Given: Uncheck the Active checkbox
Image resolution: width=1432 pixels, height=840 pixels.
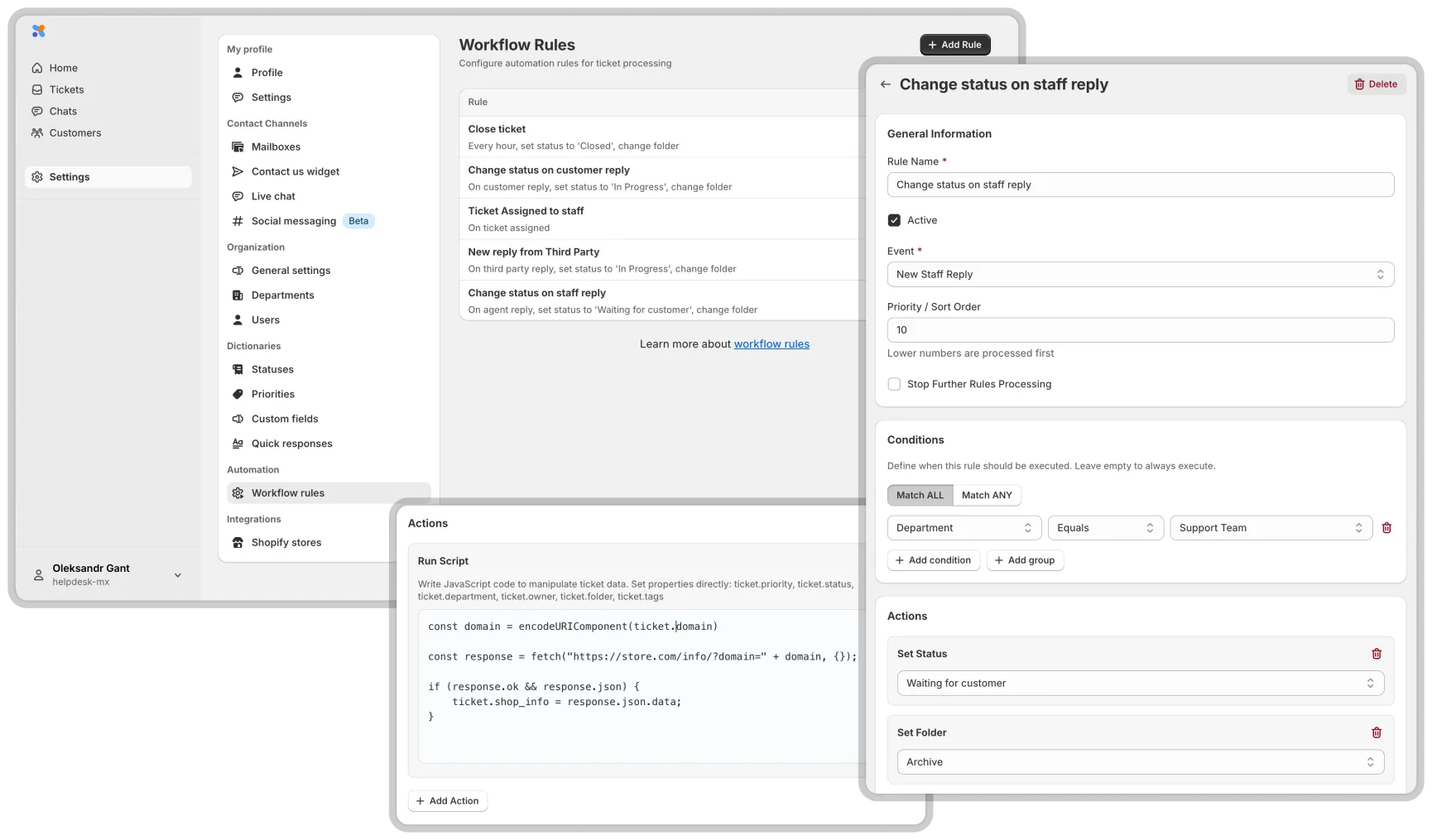Looking at the screenshot, I should [x=894, y=220].
